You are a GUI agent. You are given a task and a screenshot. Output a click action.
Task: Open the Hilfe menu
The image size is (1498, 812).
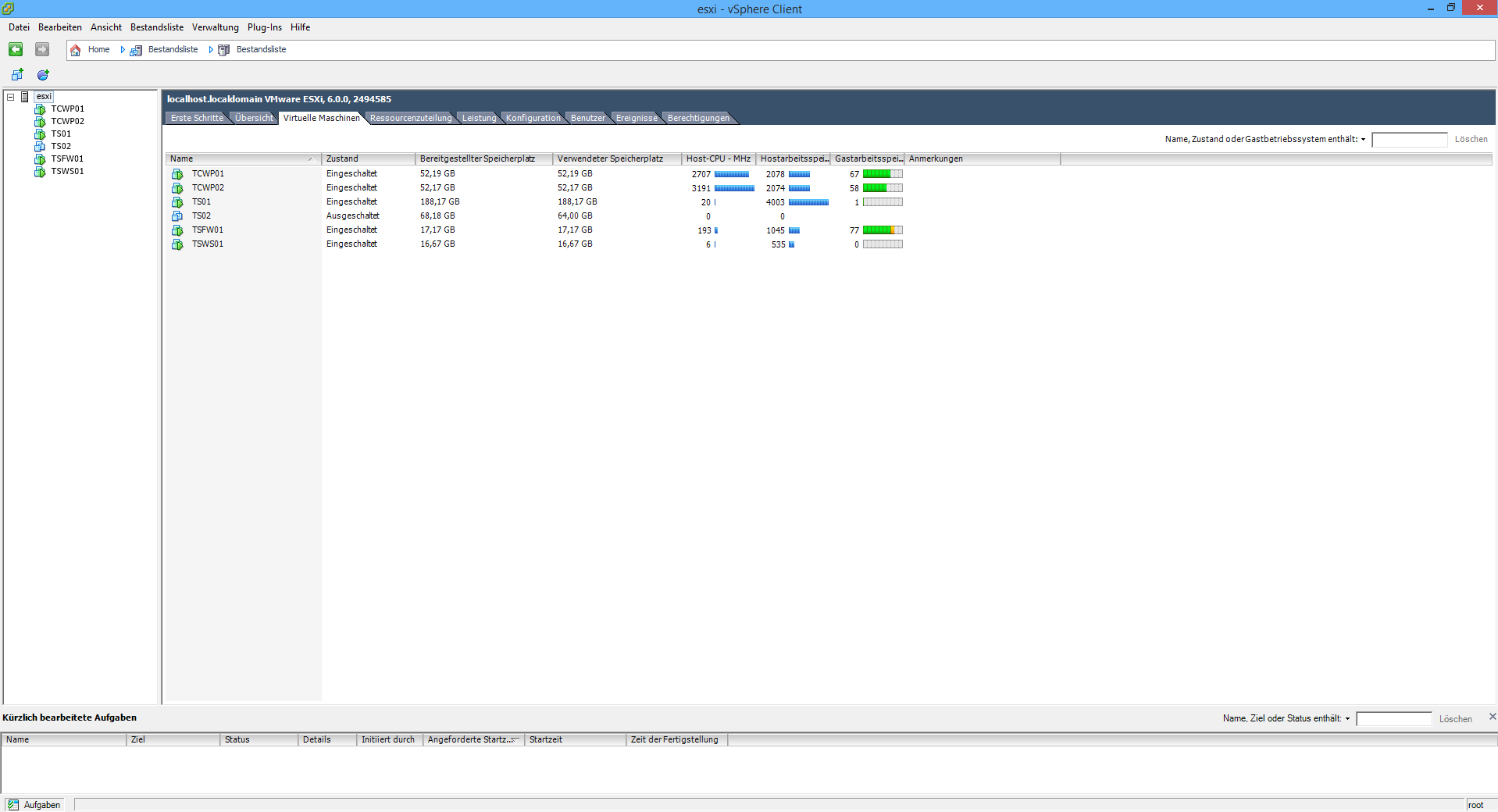click(301, 27)
